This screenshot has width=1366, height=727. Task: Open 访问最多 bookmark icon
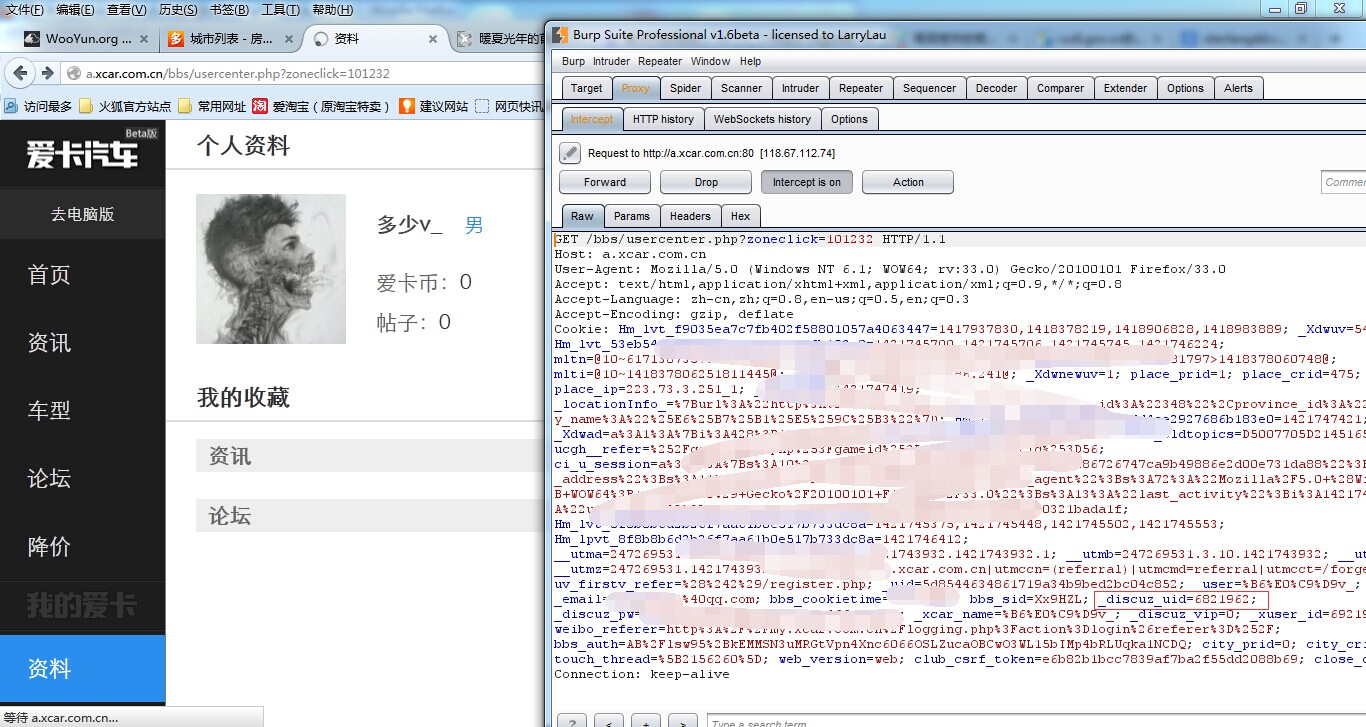(11, 106)
